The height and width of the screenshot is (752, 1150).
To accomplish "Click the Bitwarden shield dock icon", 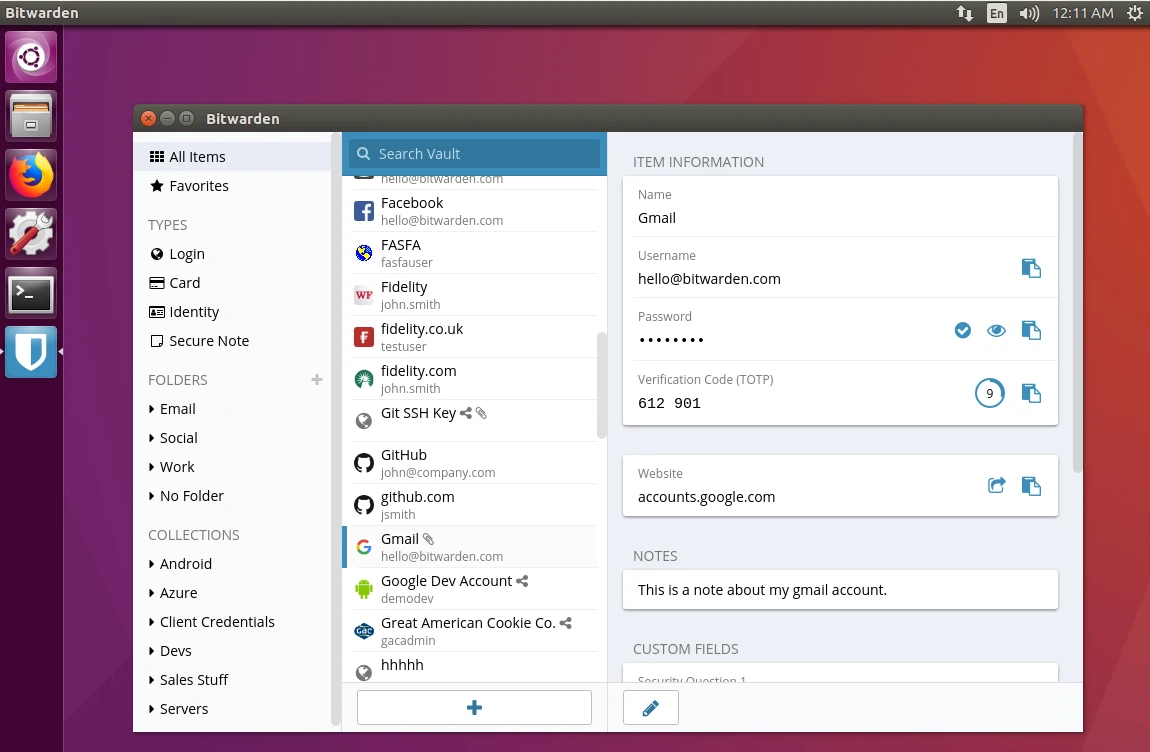I will click(x=32, y=352).
